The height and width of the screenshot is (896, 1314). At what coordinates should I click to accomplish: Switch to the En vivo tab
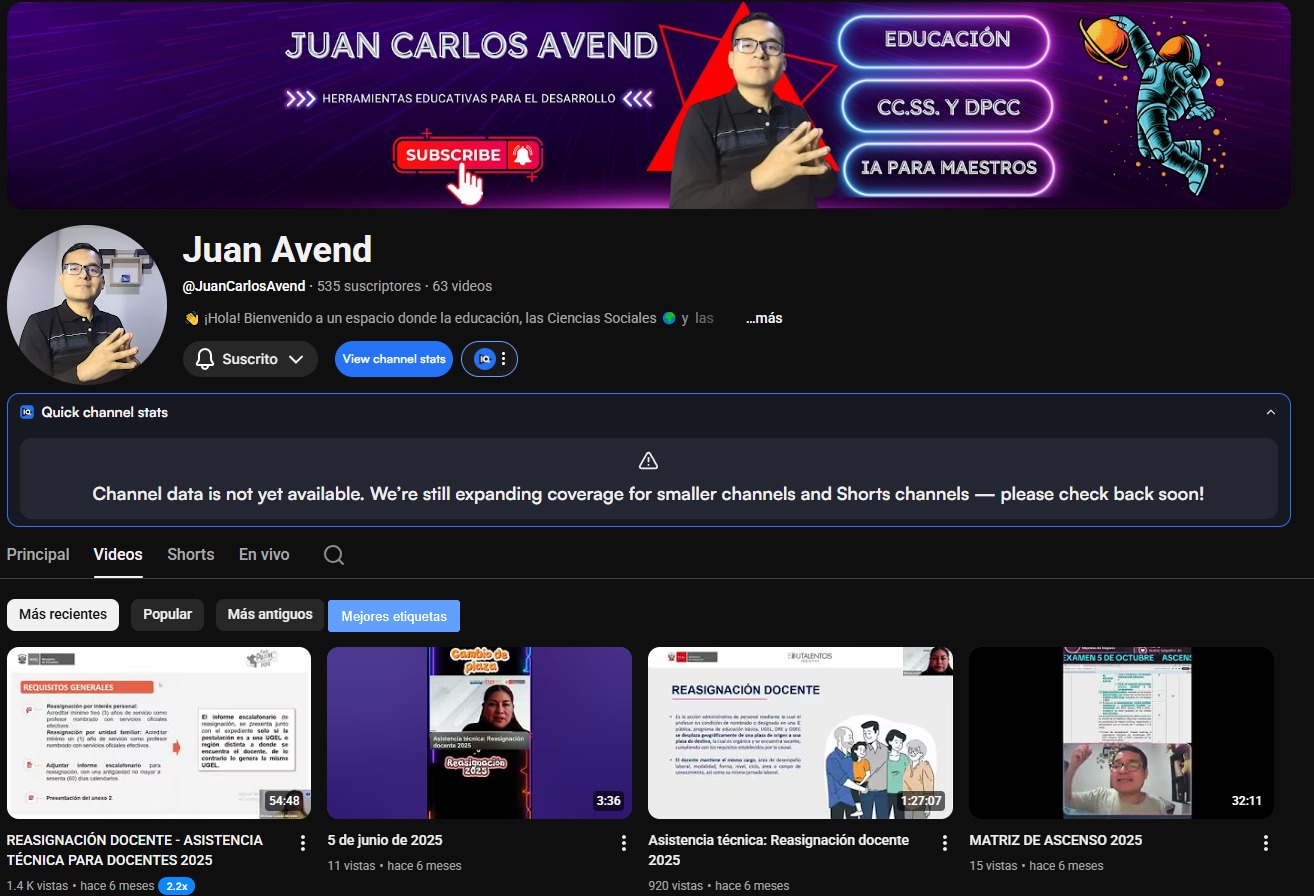point(264,555)
